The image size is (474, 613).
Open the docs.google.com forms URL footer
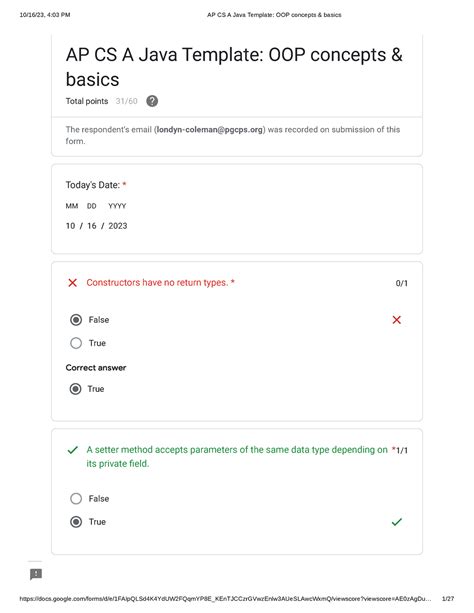point(225,599)
